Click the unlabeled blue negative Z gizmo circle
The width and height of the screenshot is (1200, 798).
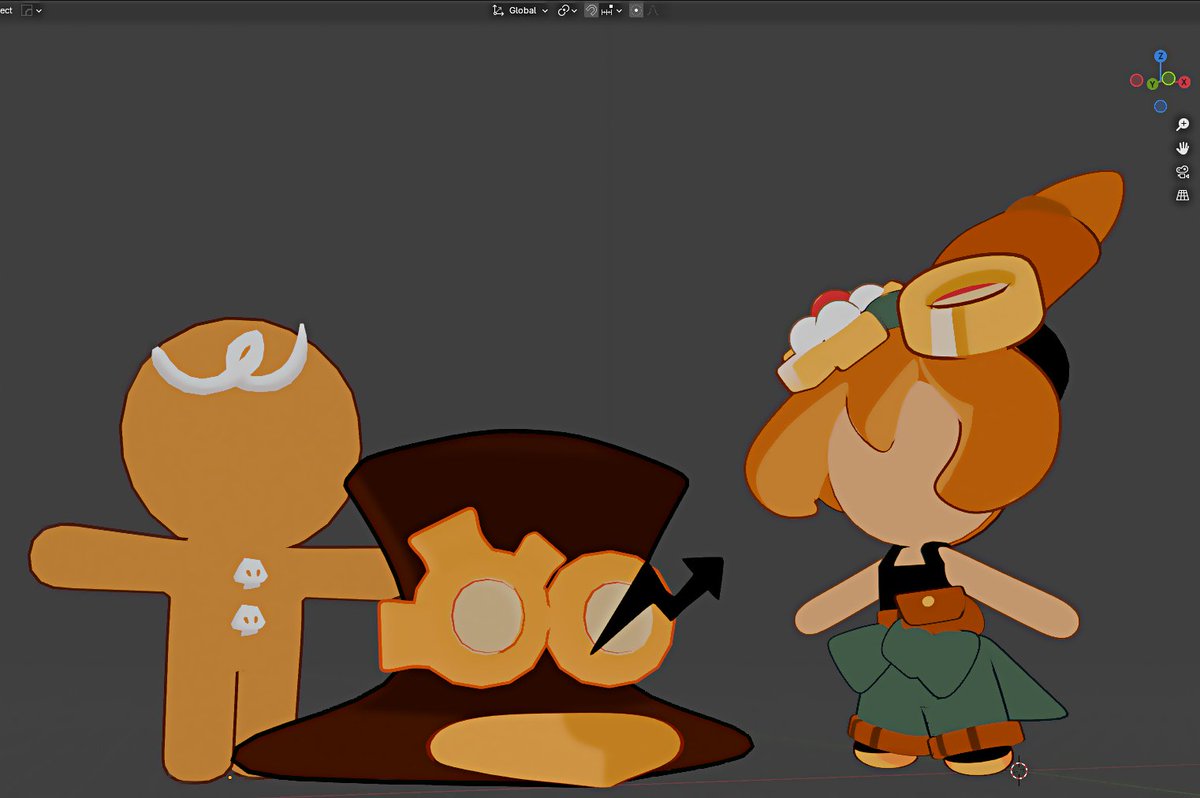(x=1160, y=106)
